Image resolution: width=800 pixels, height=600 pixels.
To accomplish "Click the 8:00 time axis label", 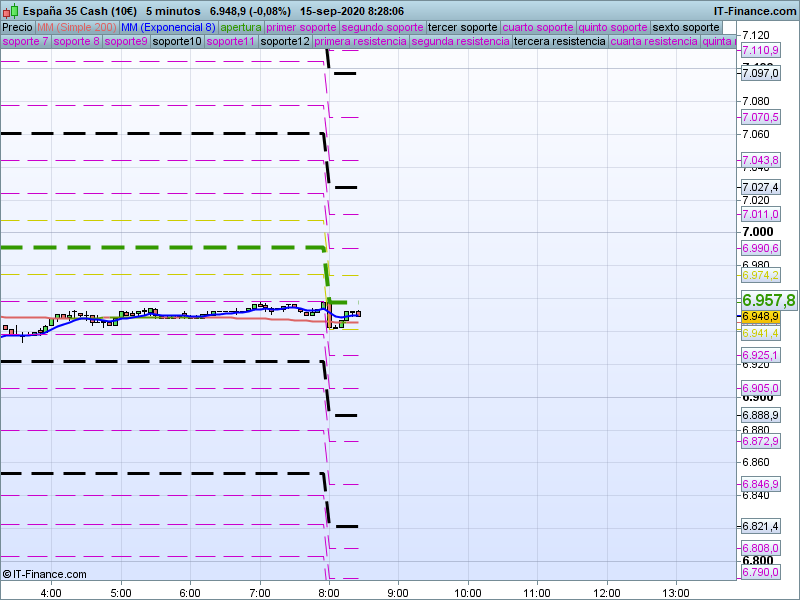I will click(329, 591).
